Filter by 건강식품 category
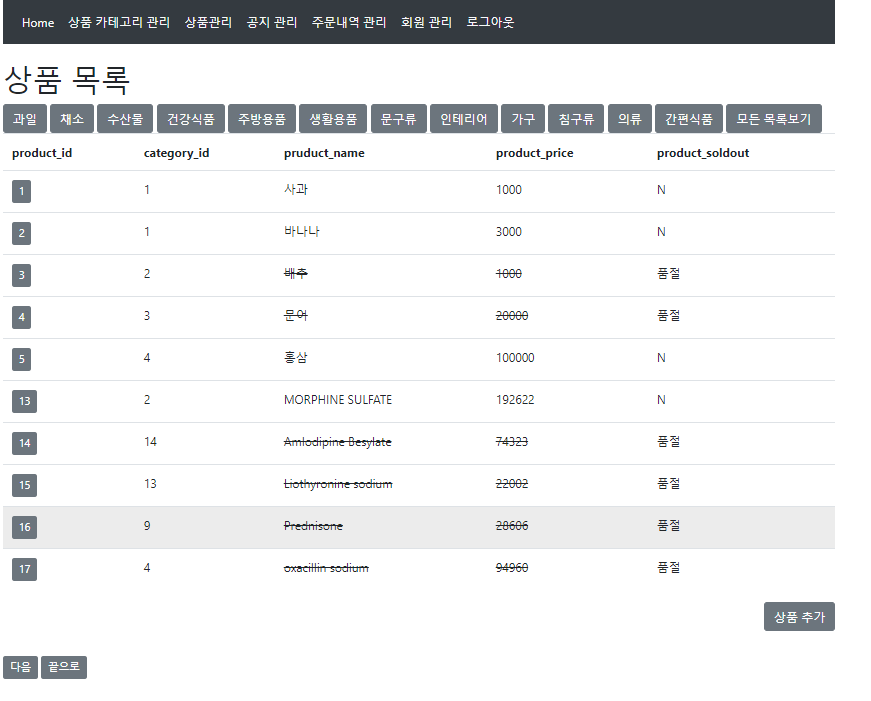Image resolution: width=871 pixels, height=701 pixels. coord(191,119)
